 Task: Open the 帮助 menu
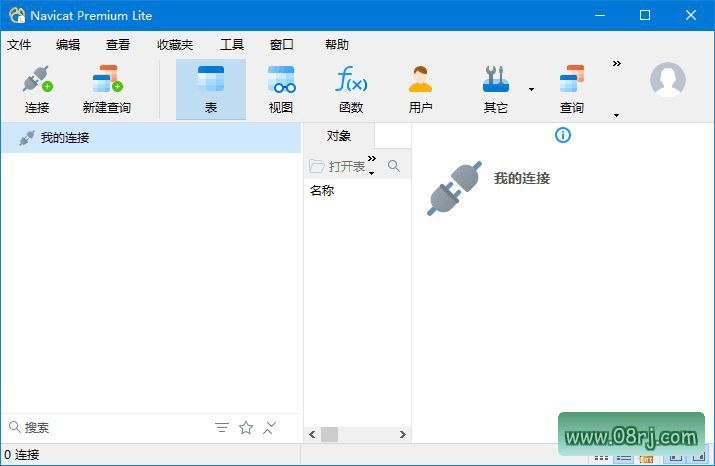point(337,45)
